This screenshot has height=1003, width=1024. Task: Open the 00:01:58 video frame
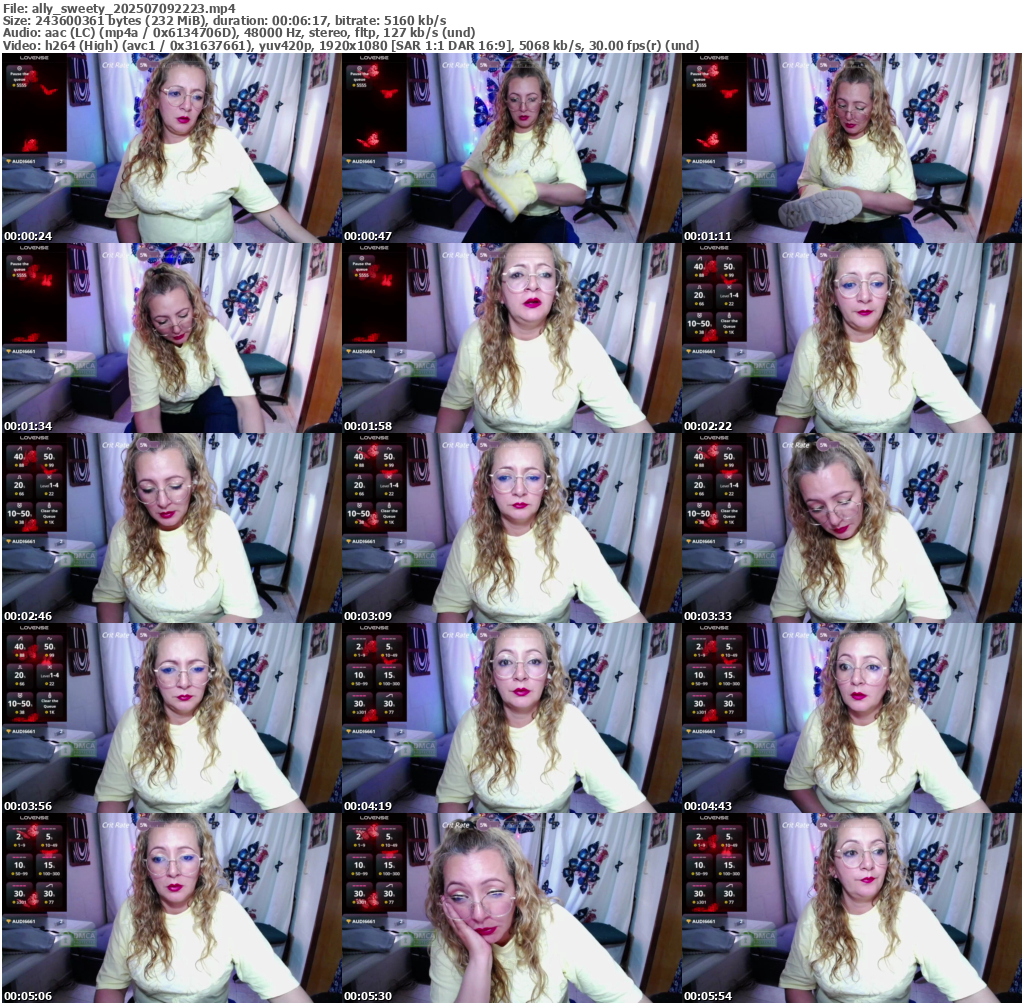coord(511,338)
